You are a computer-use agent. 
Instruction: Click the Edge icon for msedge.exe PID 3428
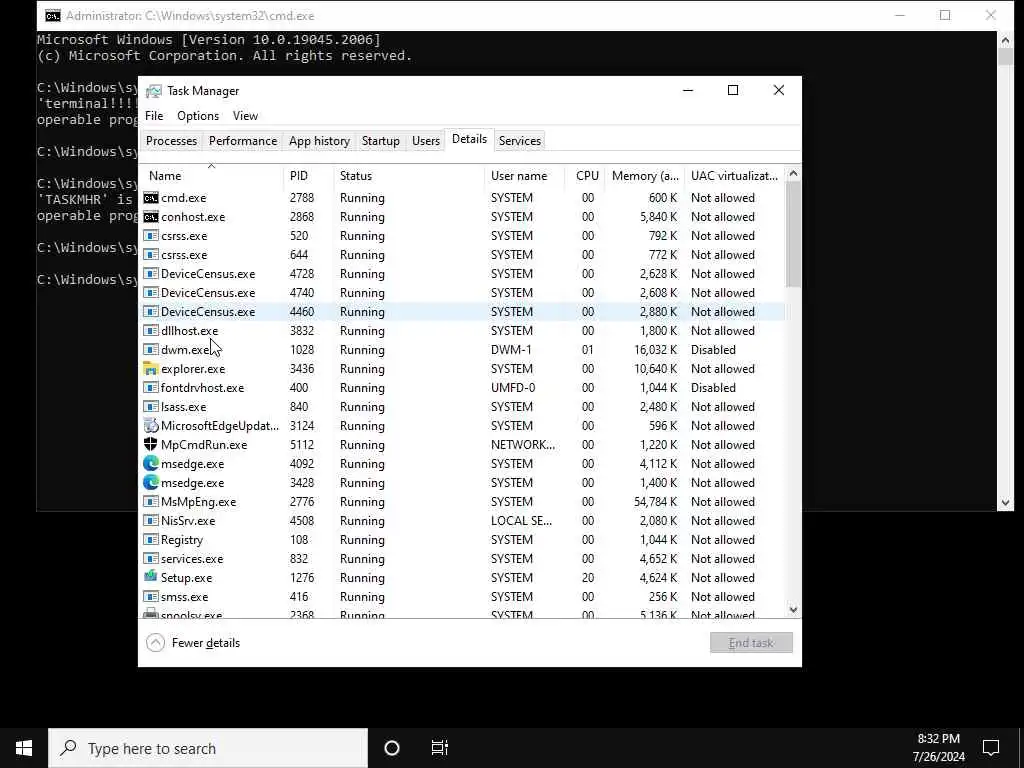(x=151, y=483)
